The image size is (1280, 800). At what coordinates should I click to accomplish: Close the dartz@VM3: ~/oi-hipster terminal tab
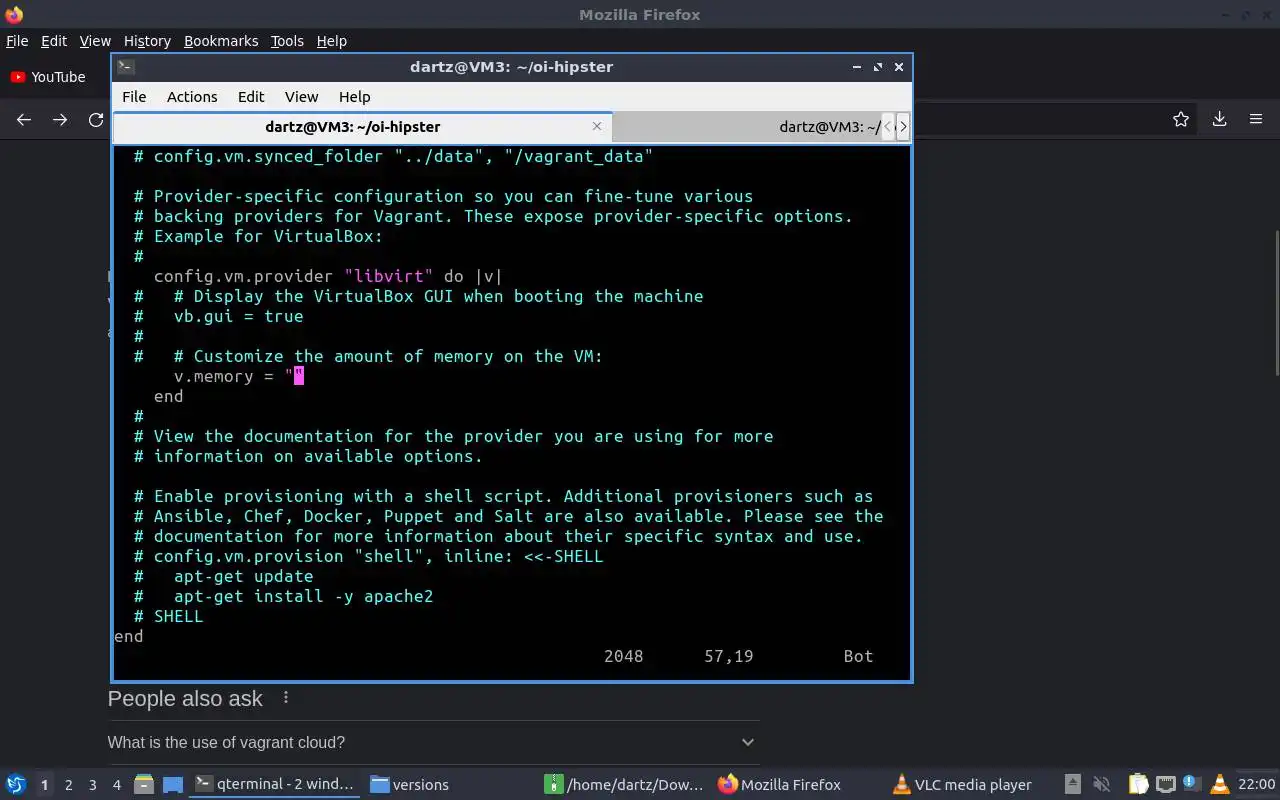[x=597, y=126]
